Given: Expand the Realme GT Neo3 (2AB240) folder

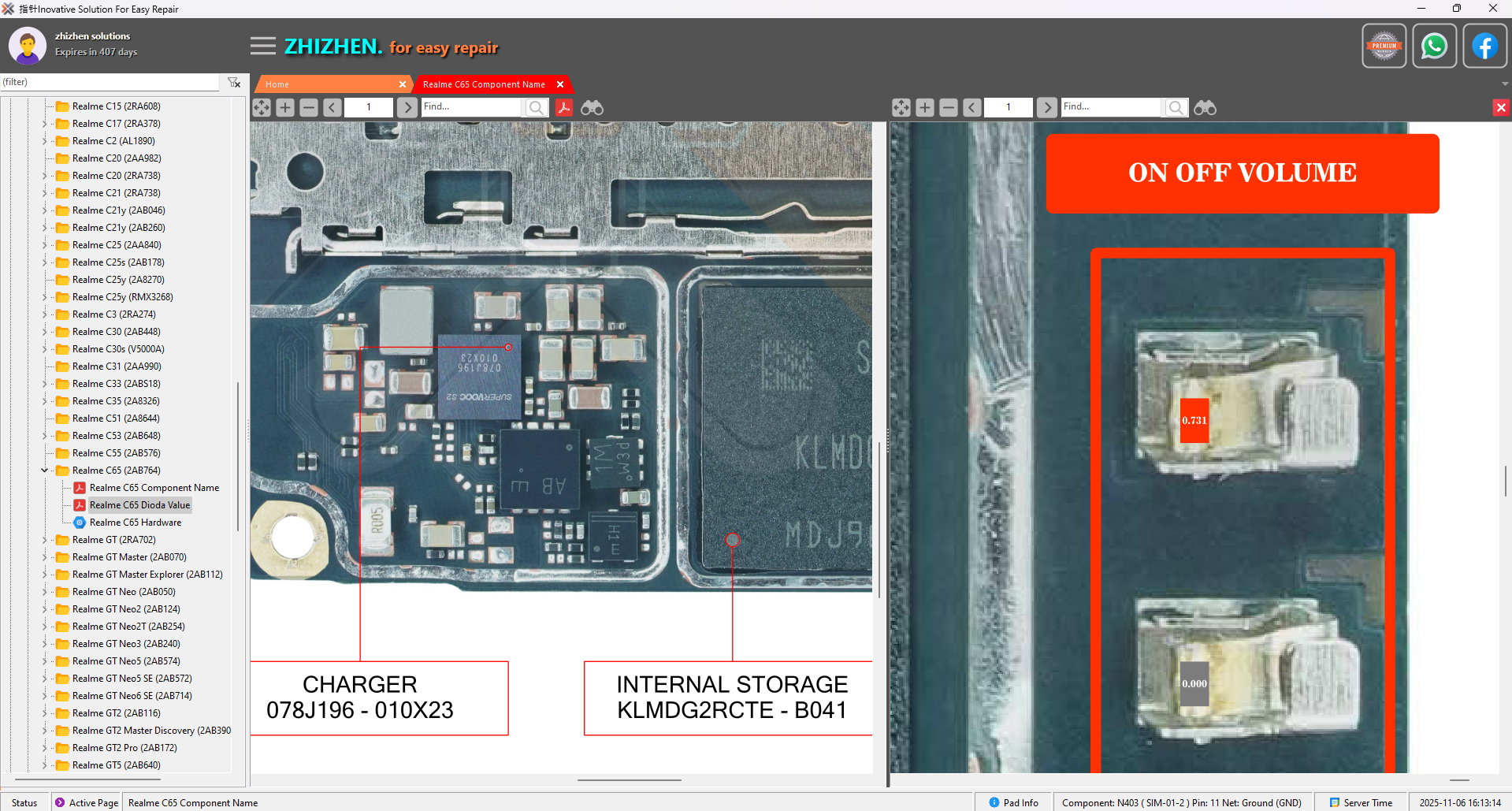Looking at the screenshot, I should (x=45, y=644).
